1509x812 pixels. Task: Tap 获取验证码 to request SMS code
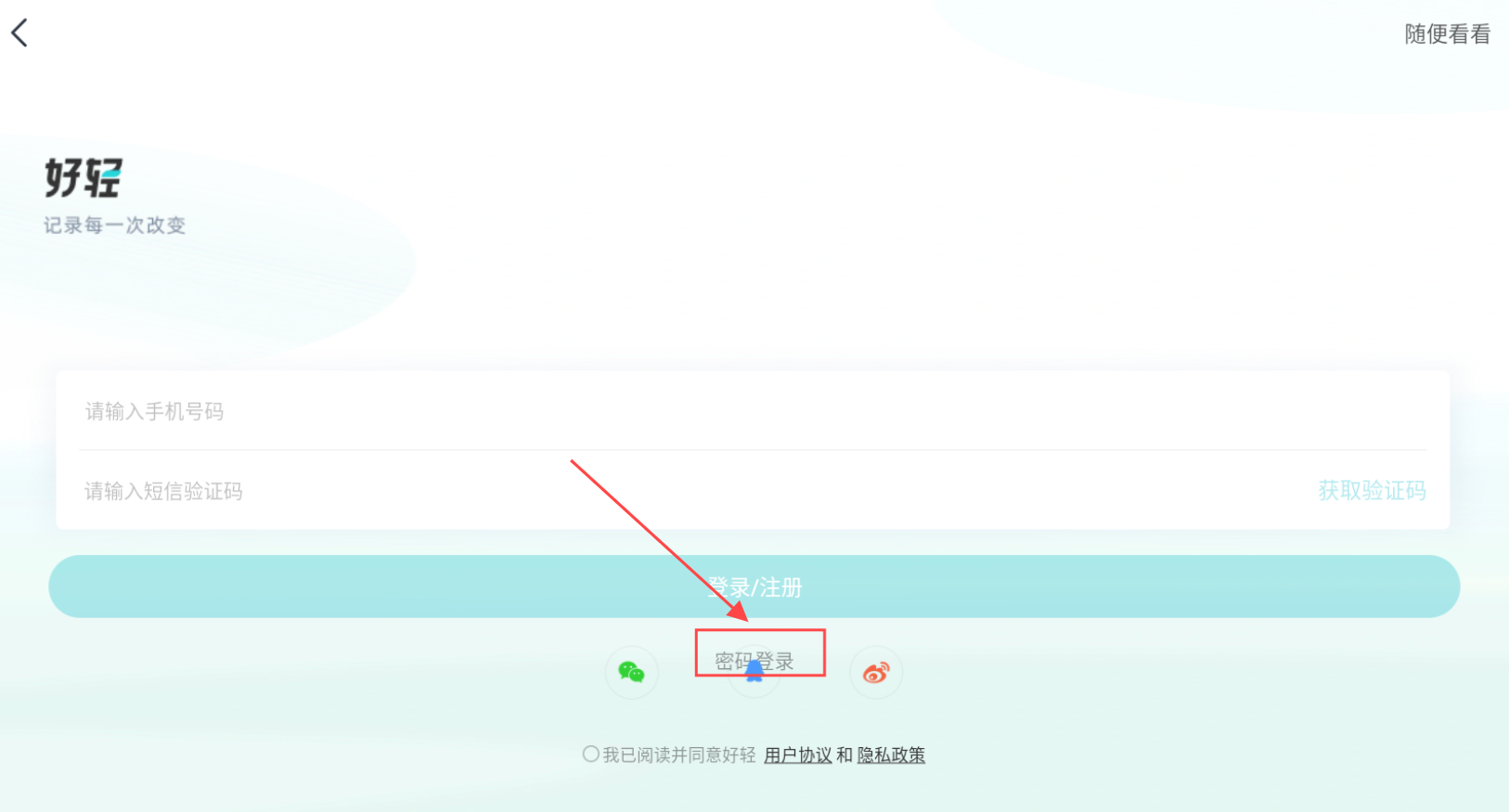[1372, 490]
